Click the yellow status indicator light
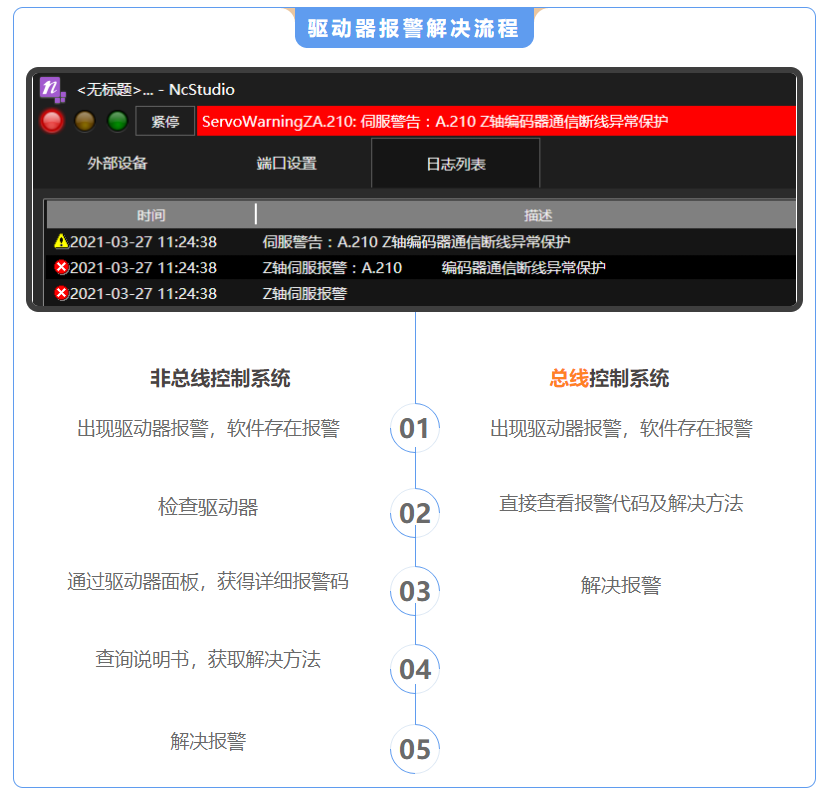The image size is (823, 794). (x=85, y=122)
